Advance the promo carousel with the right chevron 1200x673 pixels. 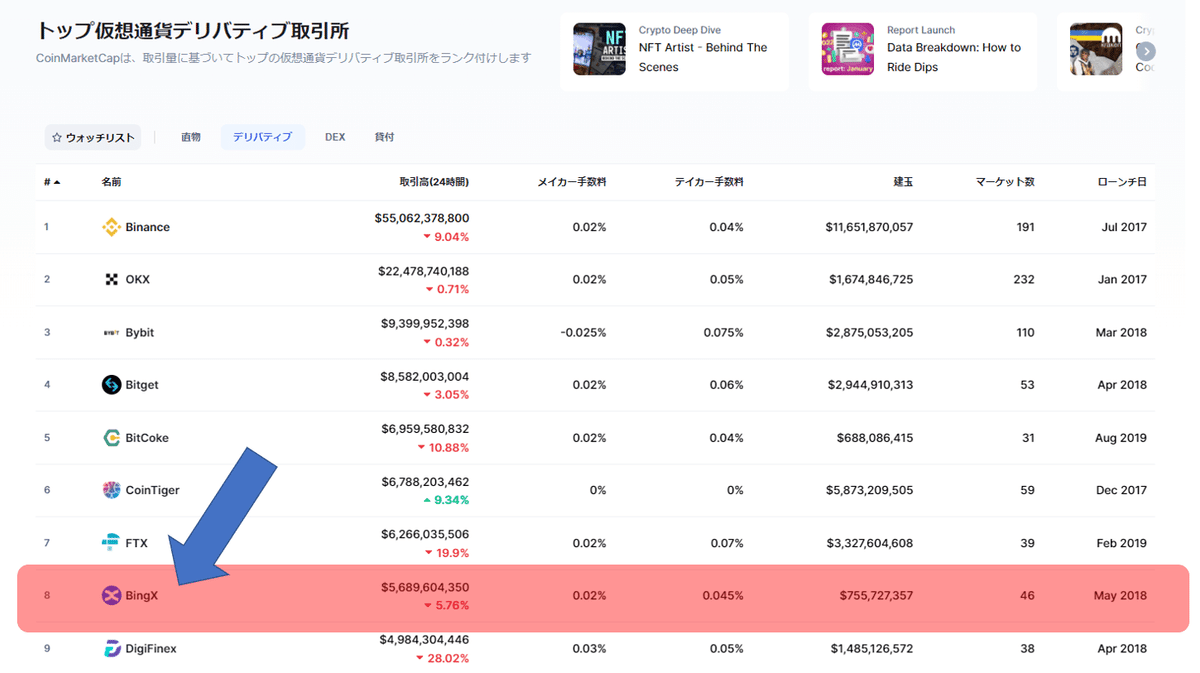coord(1145,50)
